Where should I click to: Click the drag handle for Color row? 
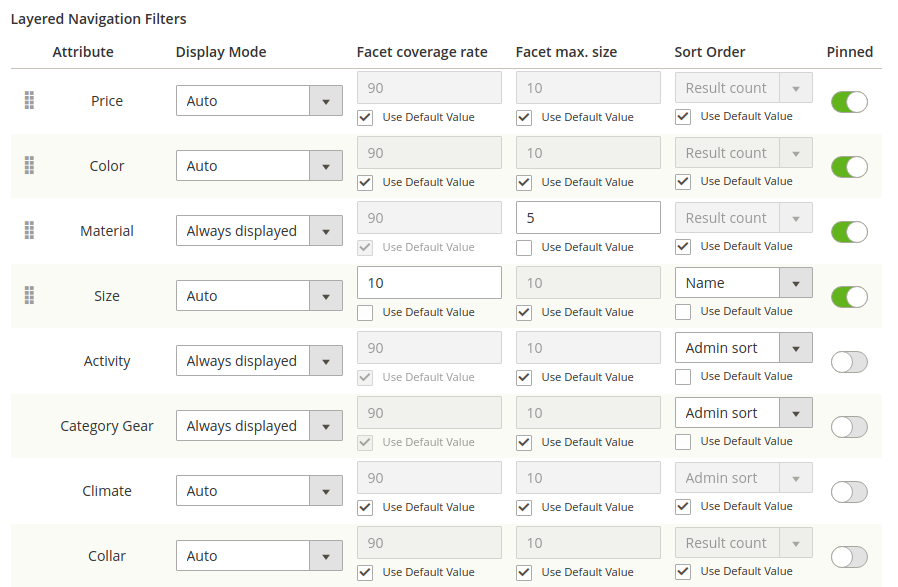click(x=29, y=165)
